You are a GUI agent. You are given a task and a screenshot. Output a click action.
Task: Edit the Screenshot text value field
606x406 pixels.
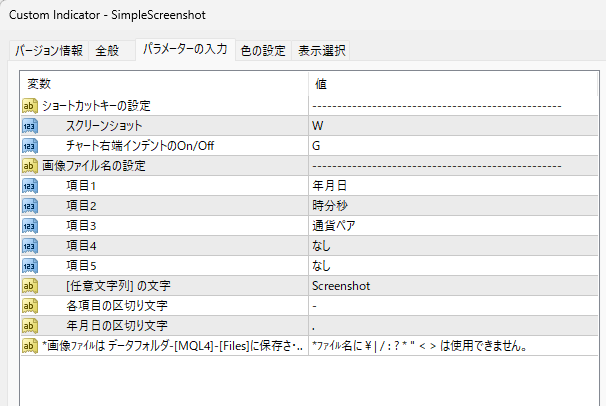[x=450, y=286]
